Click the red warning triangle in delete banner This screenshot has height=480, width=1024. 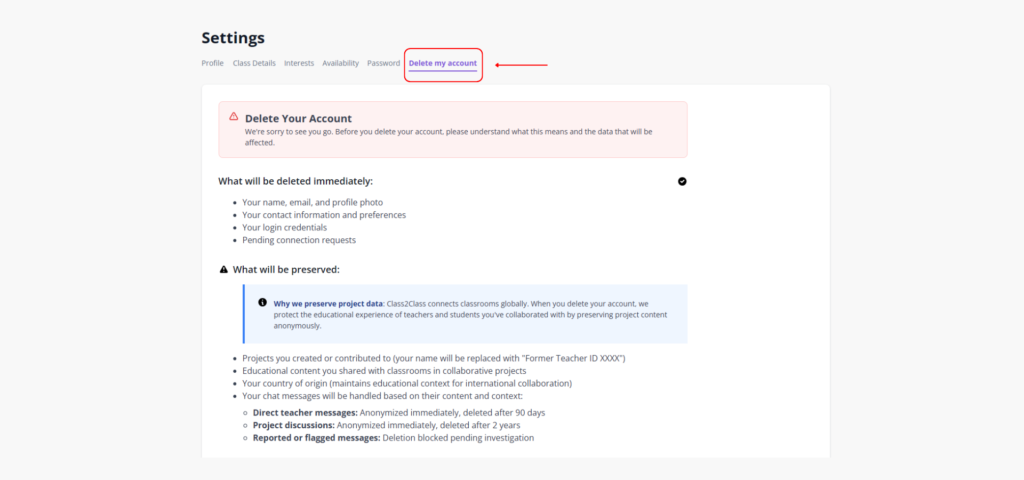pos(234,116)
